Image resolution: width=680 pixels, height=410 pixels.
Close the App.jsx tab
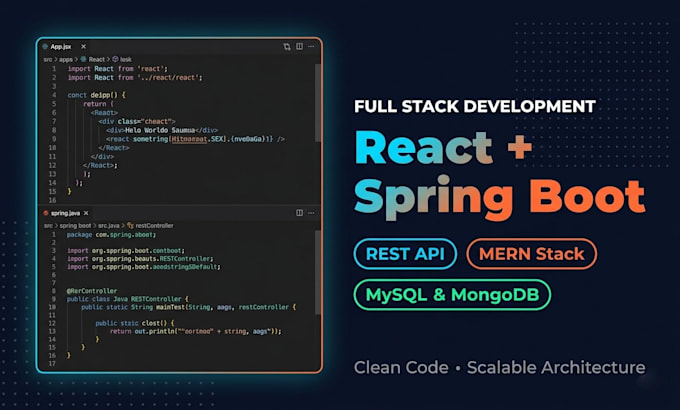(83, 46)
